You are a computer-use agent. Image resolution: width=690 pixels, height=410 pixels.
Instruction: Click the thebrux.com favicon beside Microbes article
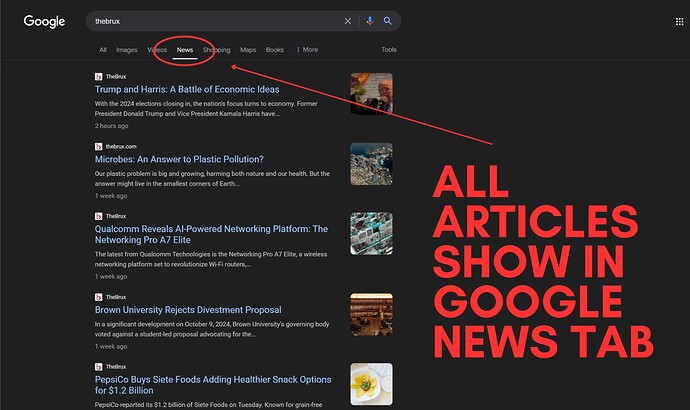click(99, 146)
